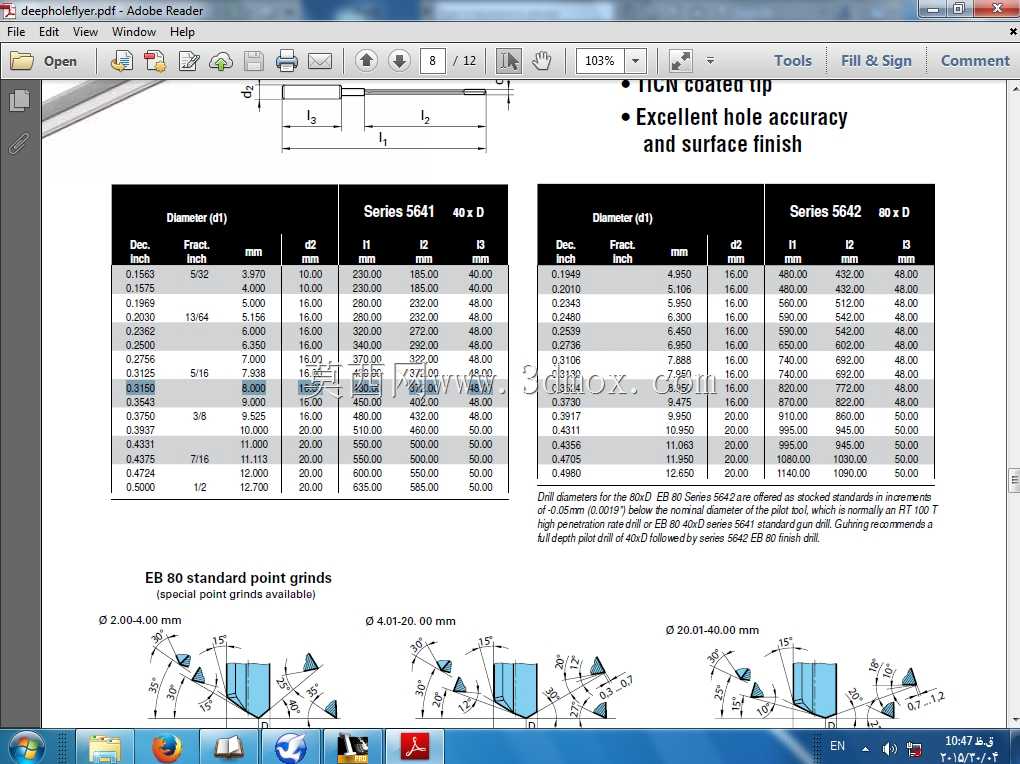Open Windows Explorer from the taskbar
This screenshot has height=764, width=1020.
[x=105, y=747]
